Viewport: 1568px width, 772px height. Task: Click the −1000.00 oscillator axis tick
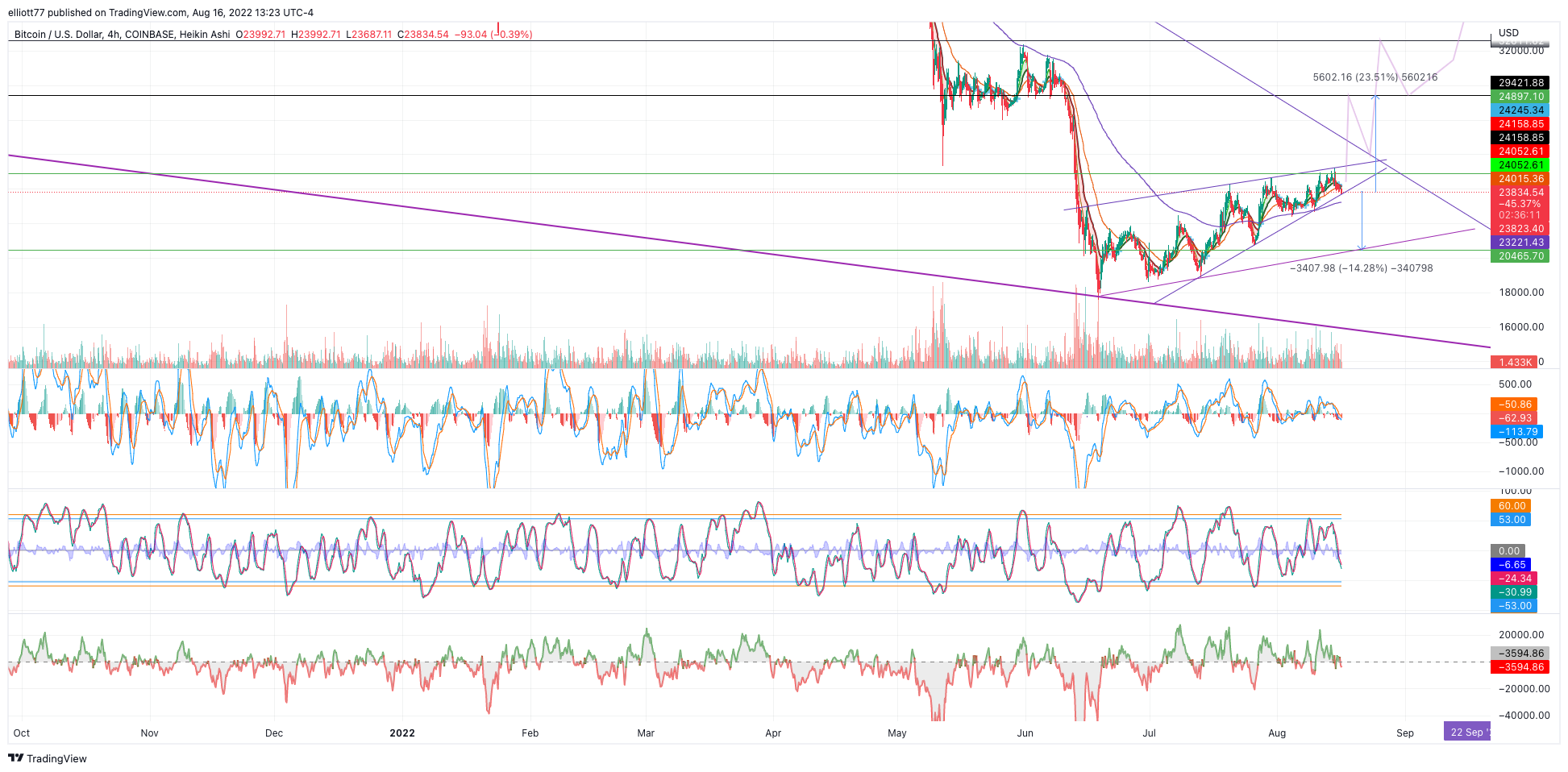tap(1521, 471)
